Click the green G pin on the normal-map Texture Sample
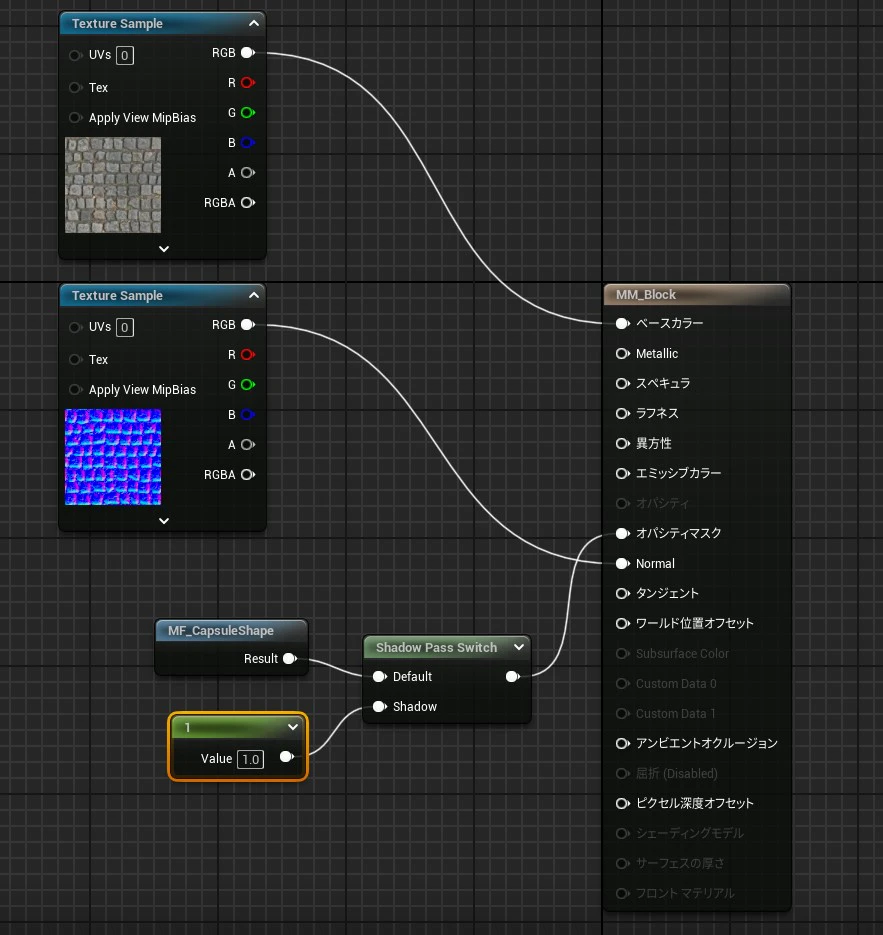This screenshot has width=883, height=935. click(x=248, y=385)
